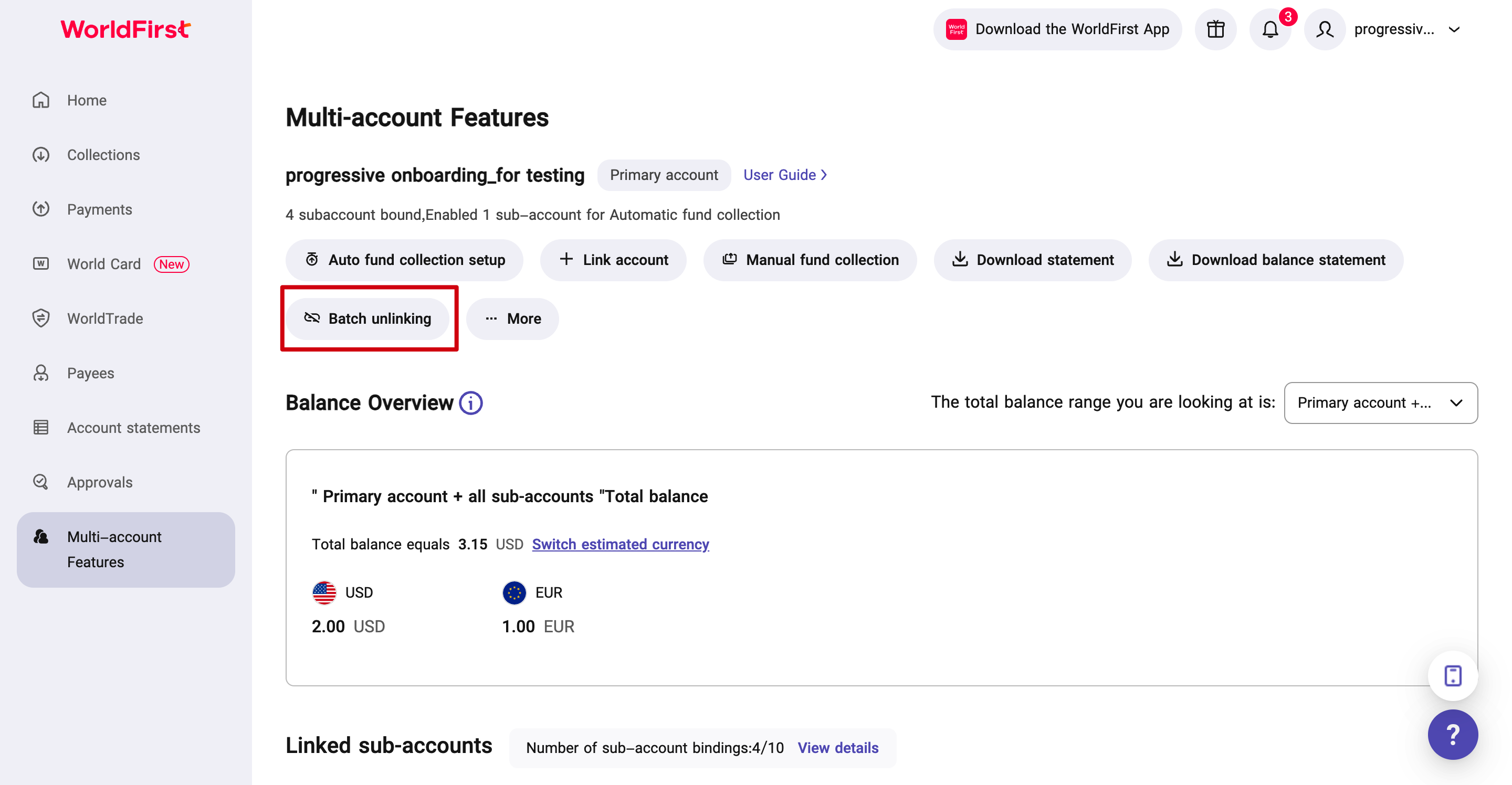This screenshot has height=785, width=1512.
Task: Open Collections in the sidebar
Action: [x=103, y=155]
